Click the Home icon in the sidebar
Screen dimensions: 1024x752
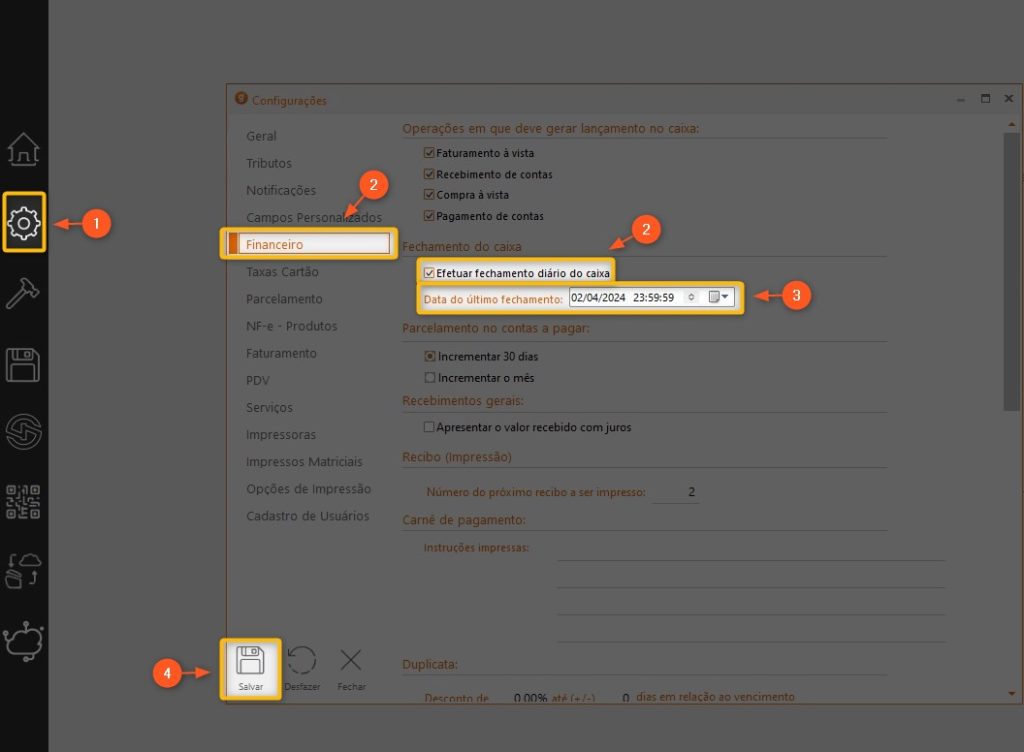pos(23,150)
